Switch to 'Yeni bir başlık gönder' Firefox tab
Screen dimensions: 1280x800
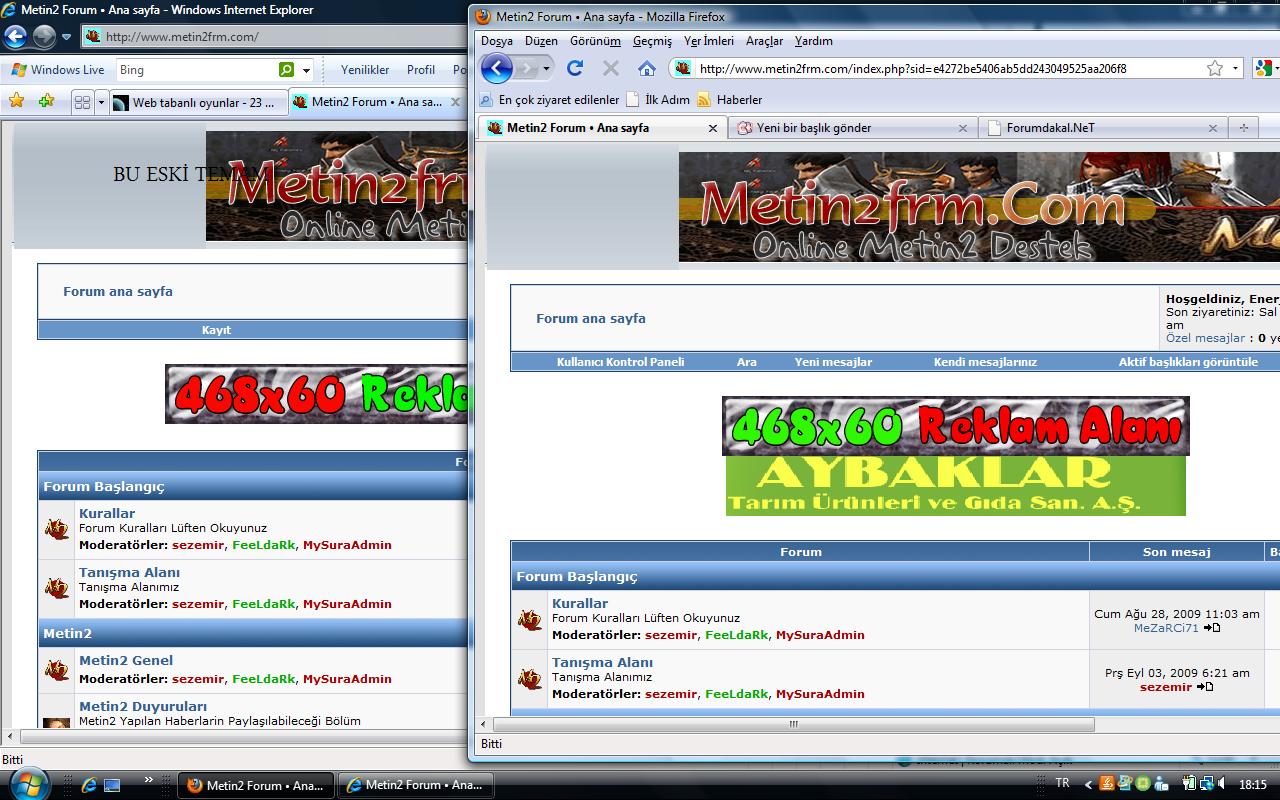(x=813, y=127)
